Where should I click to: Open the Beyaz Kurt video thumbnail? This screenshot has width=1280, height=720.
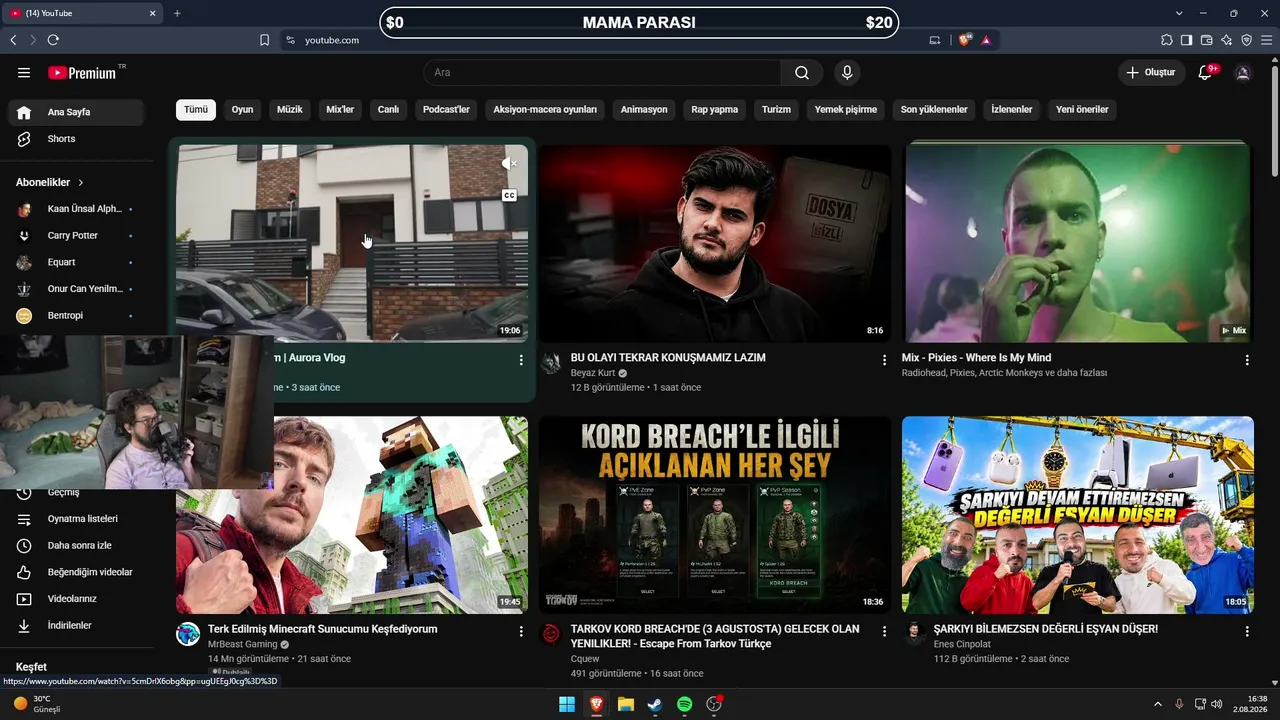(x=715, y=243)
